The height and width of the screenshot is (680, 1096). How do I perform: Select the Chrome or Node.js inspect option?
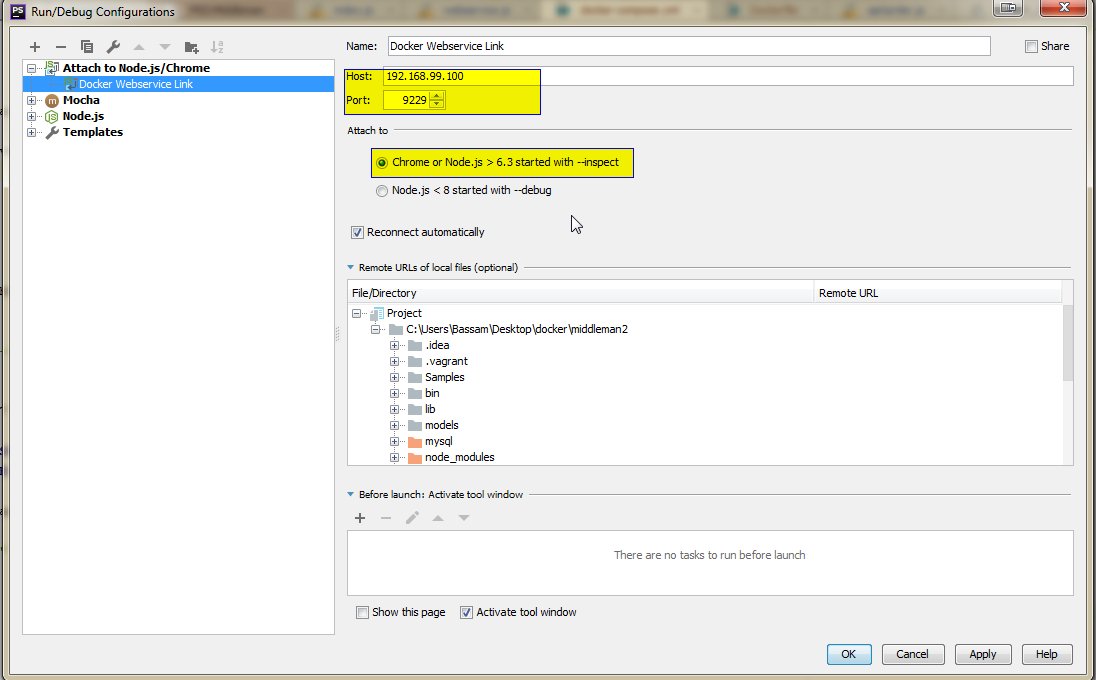click(x=381, y=161)
